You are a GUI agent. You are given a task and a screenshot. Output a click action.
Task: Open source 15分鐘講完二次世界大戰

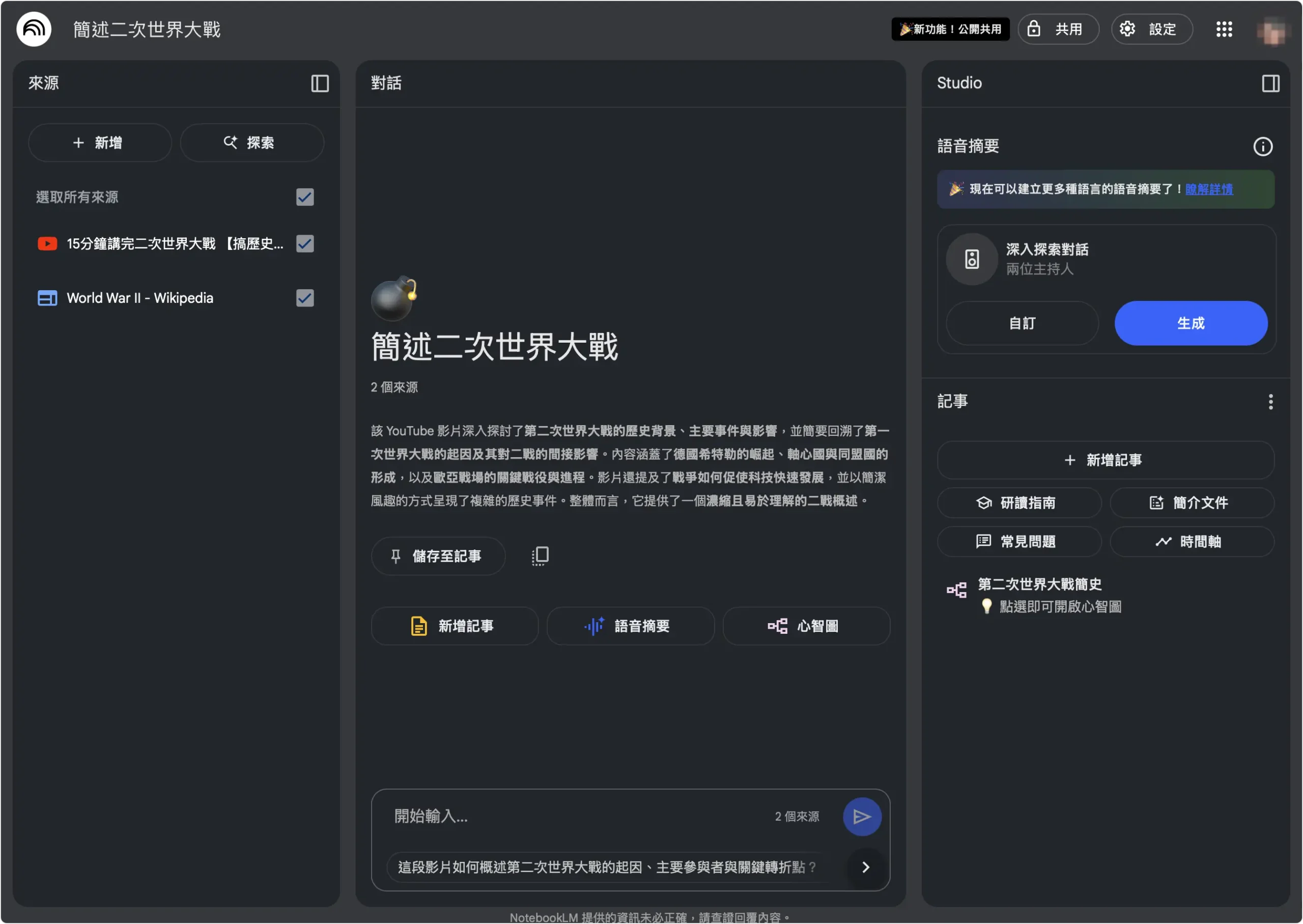tap(175, 243)
